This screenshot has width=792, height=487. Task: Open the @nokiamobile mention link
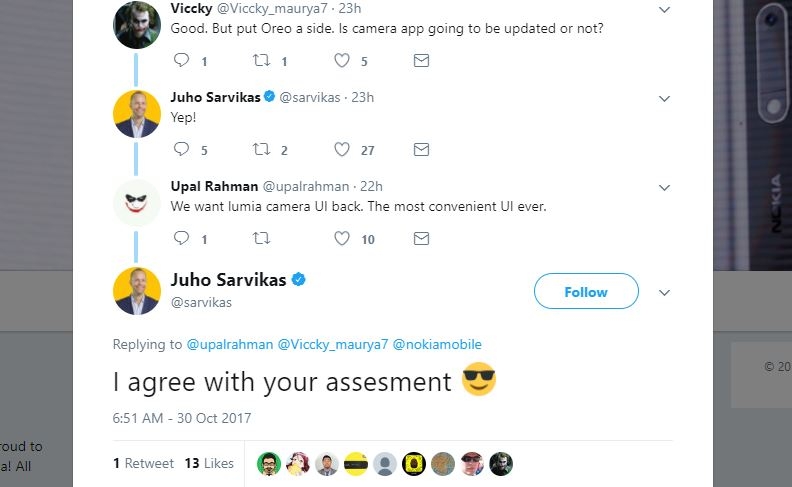[x=437, y=345]
